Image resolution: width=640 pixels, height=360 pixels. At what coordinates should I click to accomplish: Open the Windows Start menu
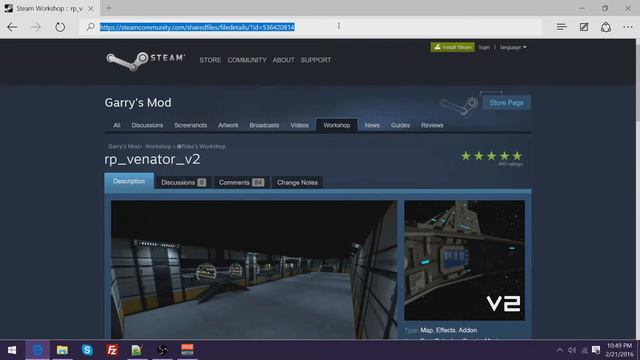pos(12,350)
